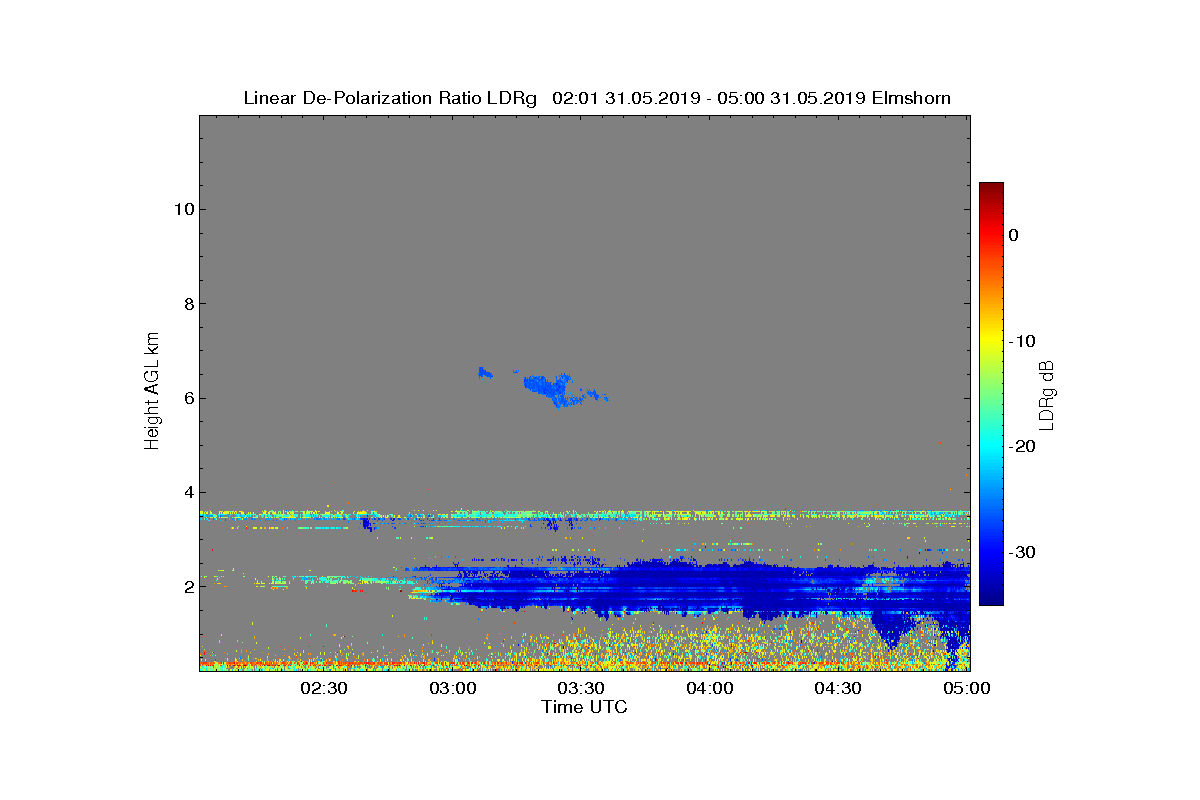
Task: Click the '03:00' time axis tick label
Action: 453,689
